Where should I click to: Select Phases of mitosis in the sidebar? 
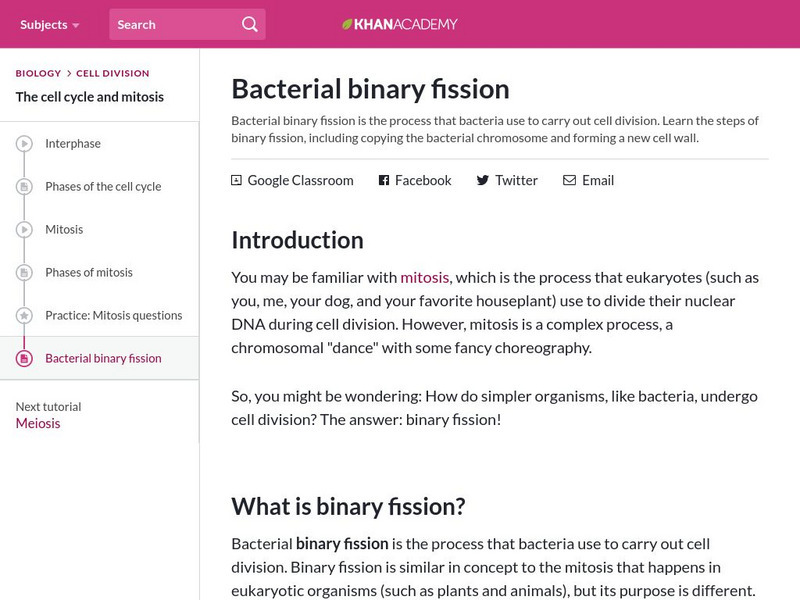(x=88, y=273)
